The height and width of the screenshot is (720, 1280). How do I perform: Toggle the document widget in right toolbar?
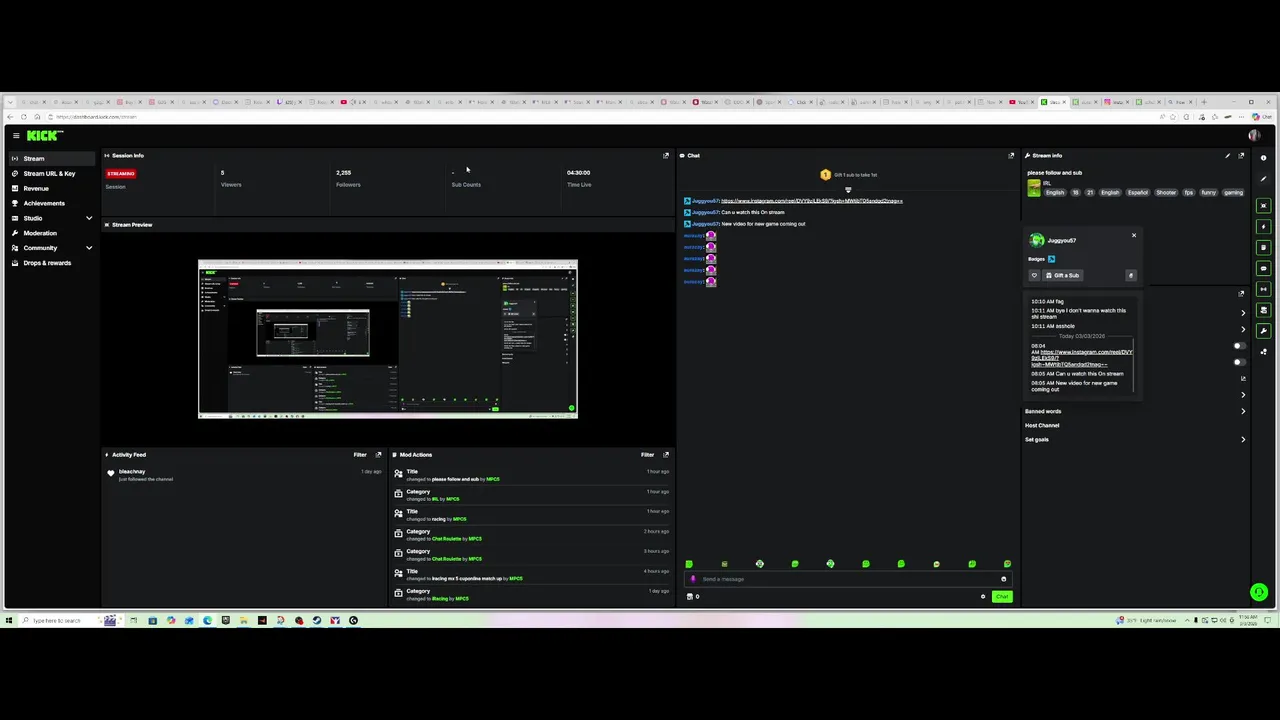point(1263,248)
